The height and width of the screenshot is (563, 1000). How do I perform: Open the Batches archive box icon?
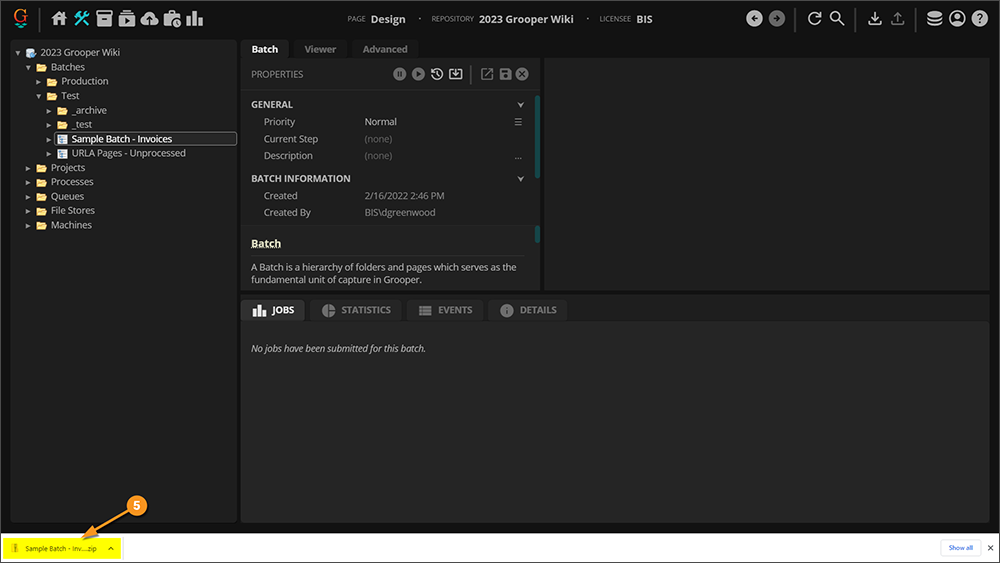(104, 18)
